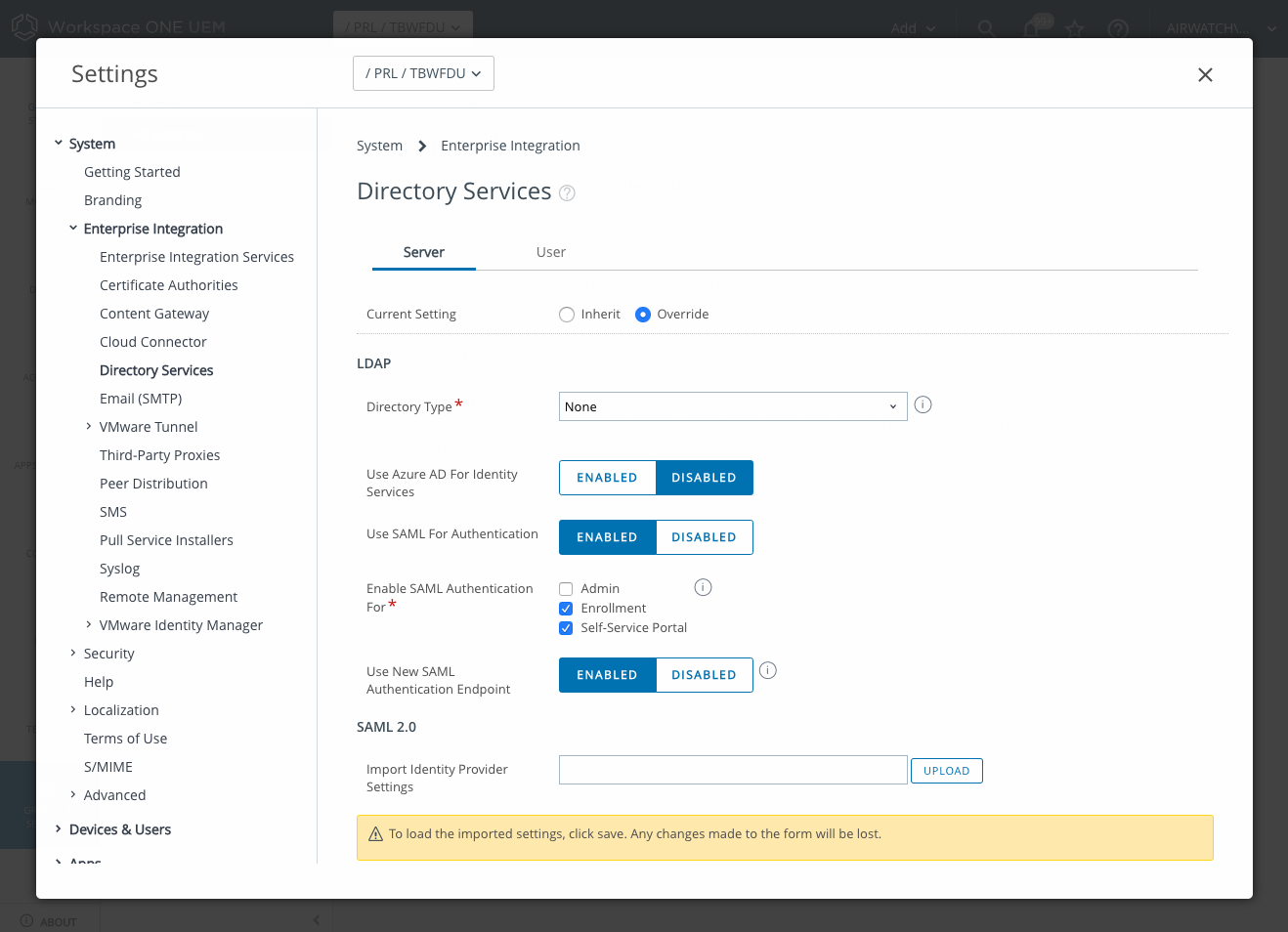Click the star favorites icon in the top bar
1288x932 pixels.
pos(1076,28)
